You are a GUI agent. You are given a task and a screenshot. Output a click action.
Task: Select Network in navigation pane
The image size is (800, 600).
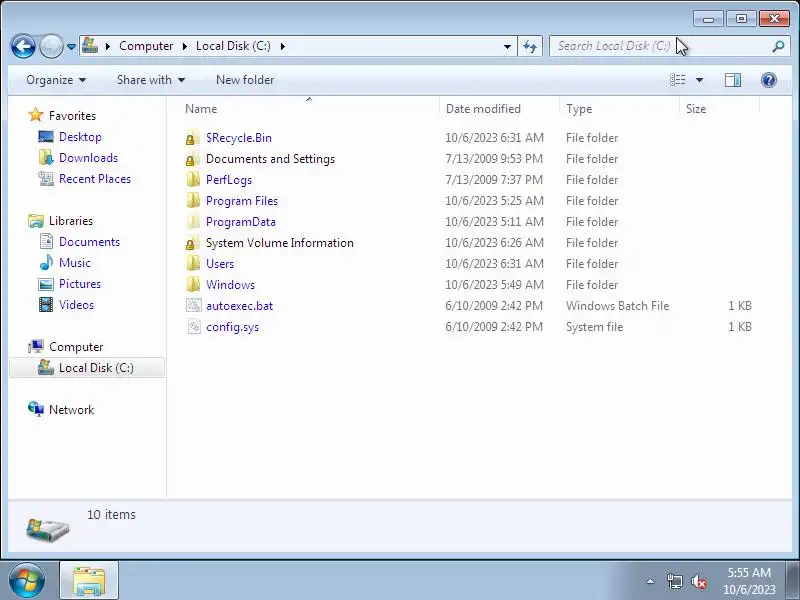tap(71, 410)
